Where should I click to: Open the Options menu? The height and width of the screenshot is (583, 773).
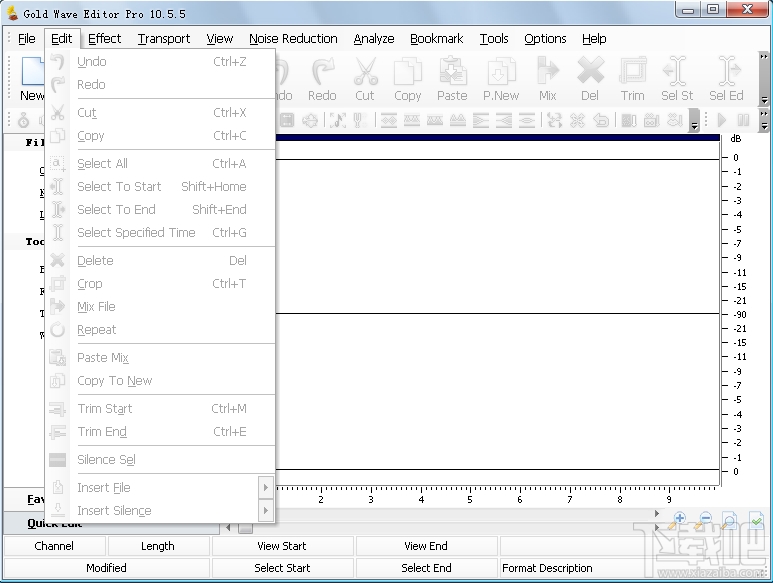[x=545, y=38]
